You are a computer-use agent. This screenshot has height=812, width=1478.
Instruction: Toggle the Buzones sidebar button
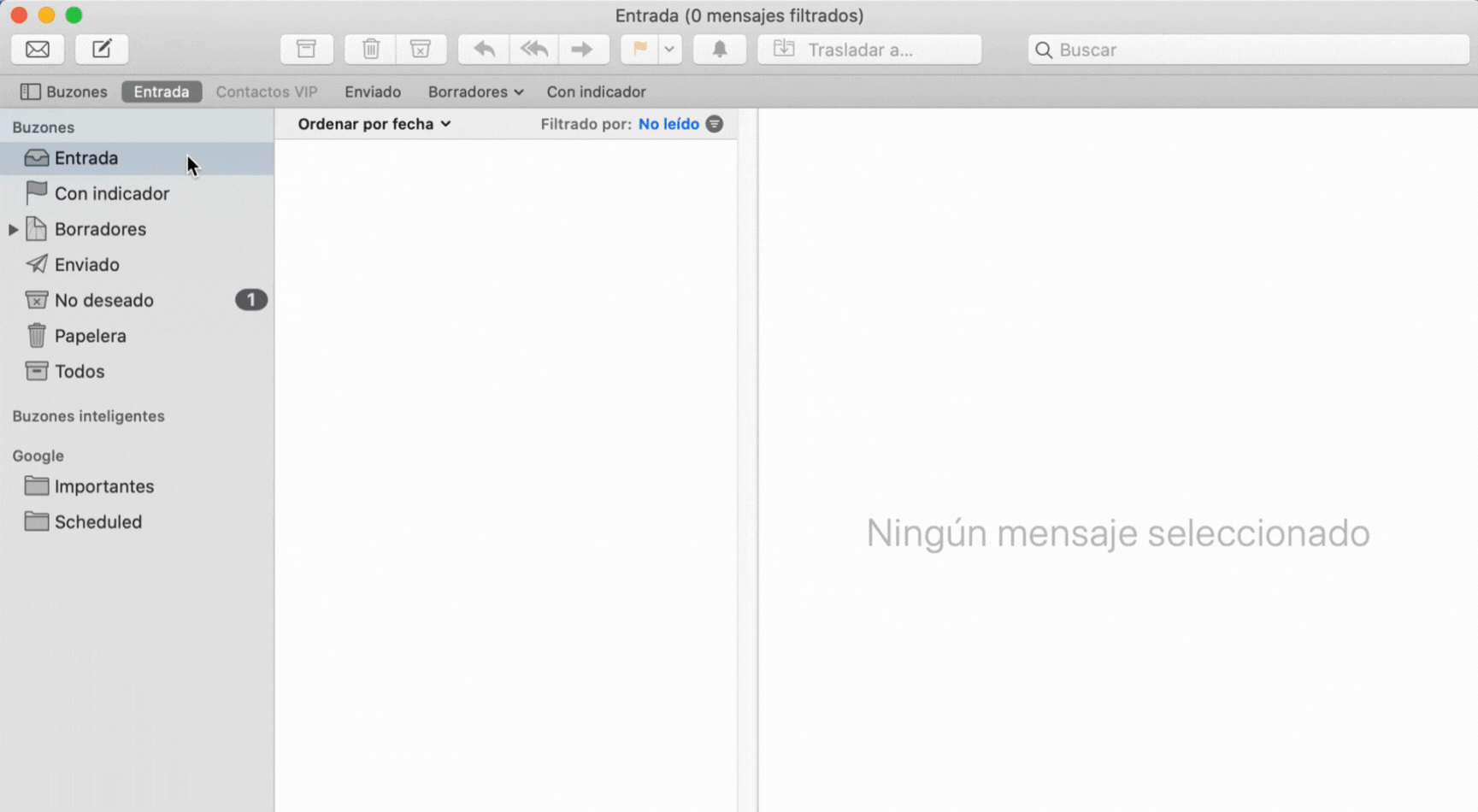(64, 91)
